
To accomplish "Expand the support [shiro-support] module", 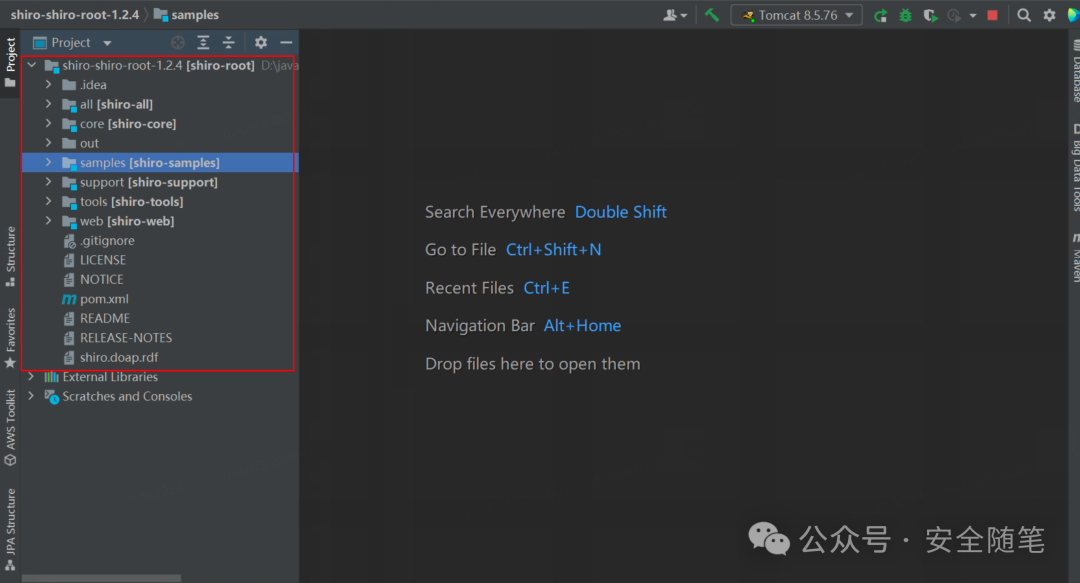I will [x=48, y=182].
